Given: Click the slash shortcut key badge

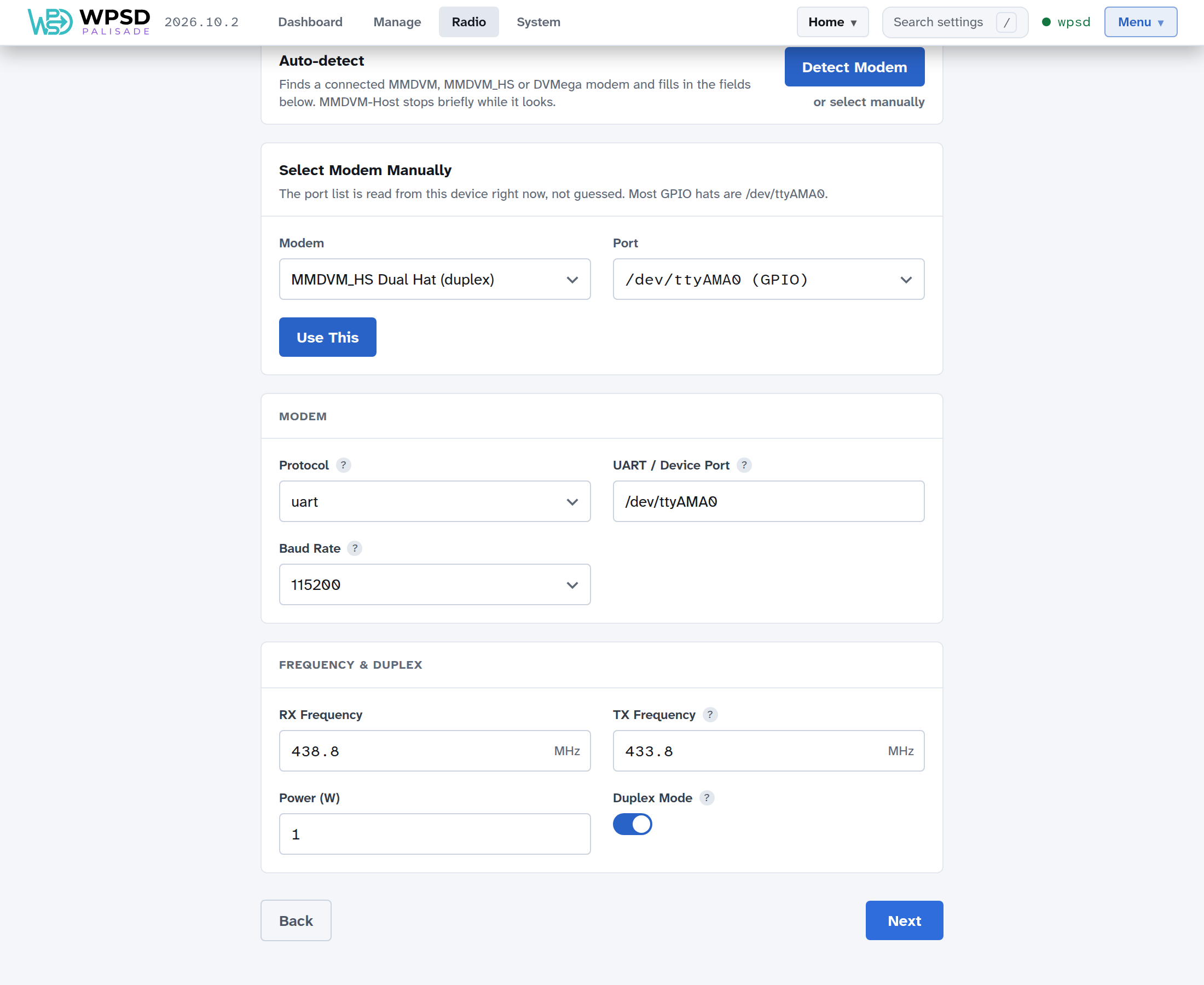Looking at the screenshot, I should pyautogui.click(x=1006, y=22).
